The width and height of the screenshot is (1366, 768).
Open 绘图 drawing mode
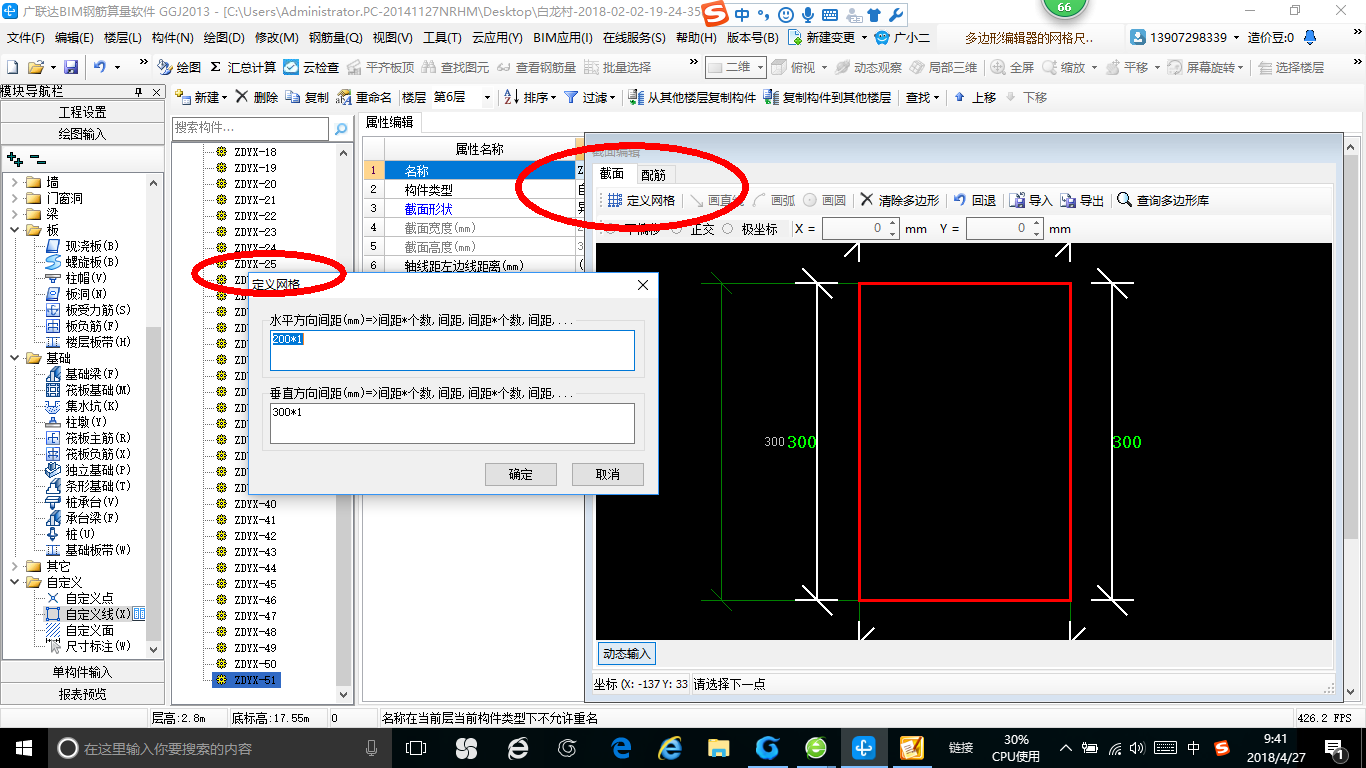tap(179, 67)
